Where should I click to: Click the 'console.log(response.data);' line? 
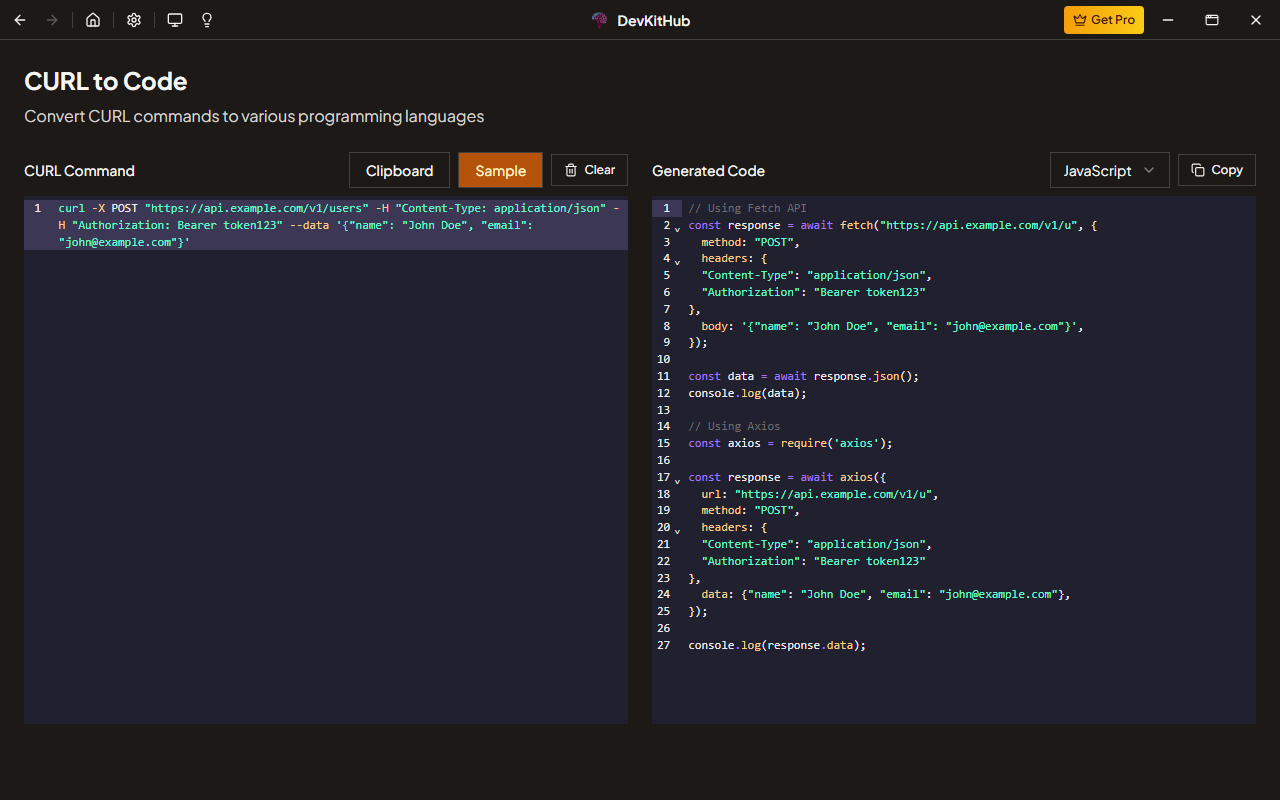click(x=777, y=645)
